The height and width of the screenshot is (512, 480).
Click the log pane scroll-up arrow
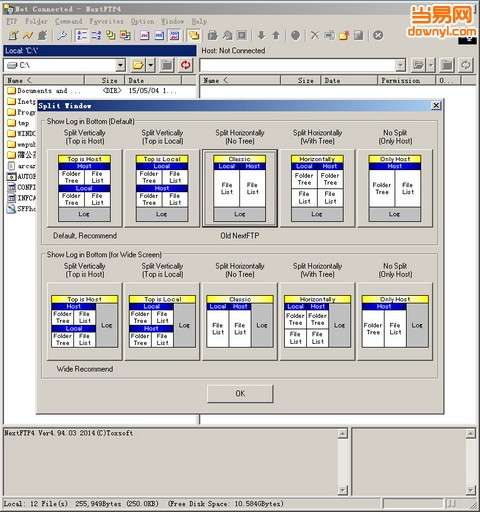pos(342,434)
